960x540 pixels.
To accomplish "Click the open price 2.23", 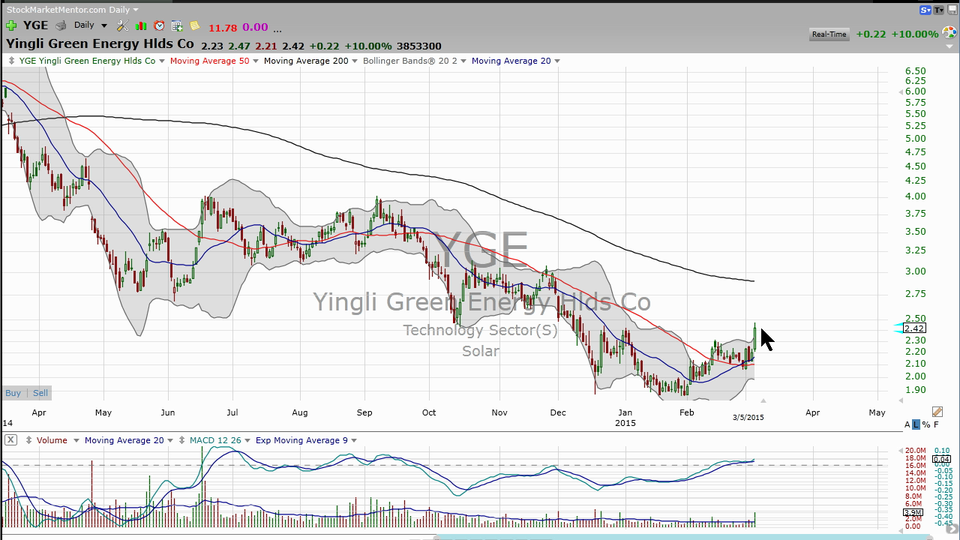I will click(x=212, y=46).
